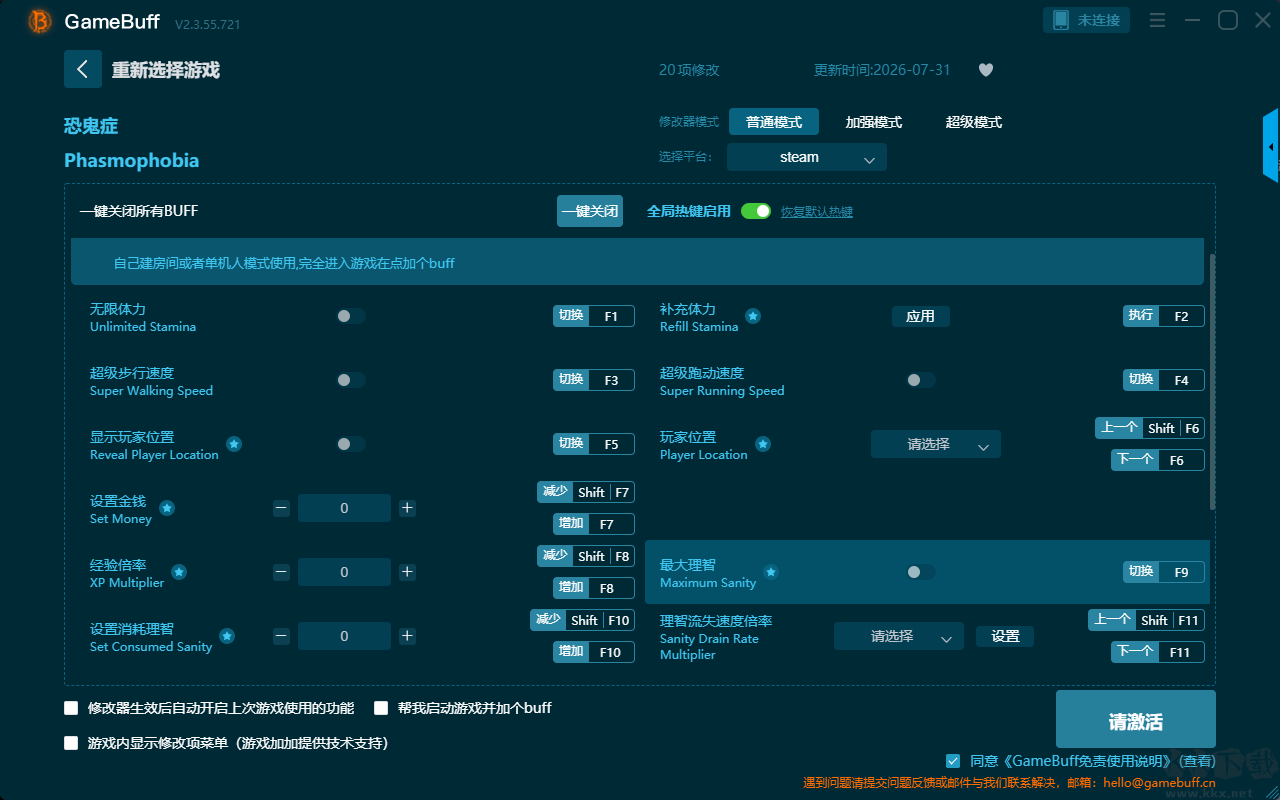
Task: Click the Set Consumed Sanity value field
Action: click(344, 636)
